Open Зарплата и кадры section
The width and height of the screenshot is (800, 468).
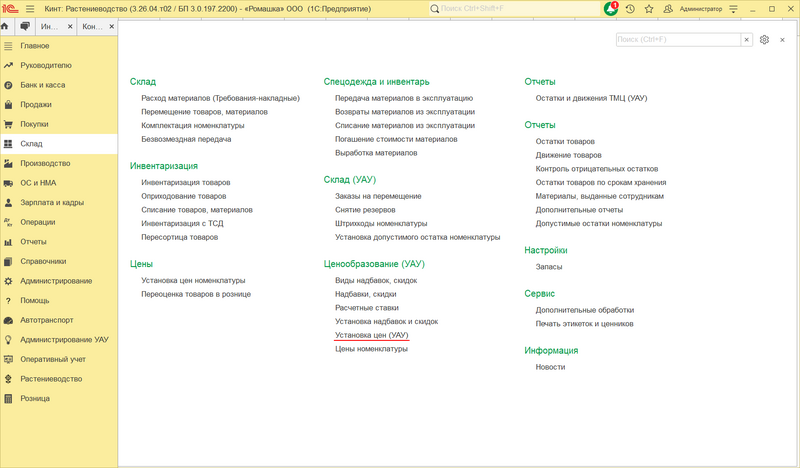pyautogui.click(x=59, y=203)
